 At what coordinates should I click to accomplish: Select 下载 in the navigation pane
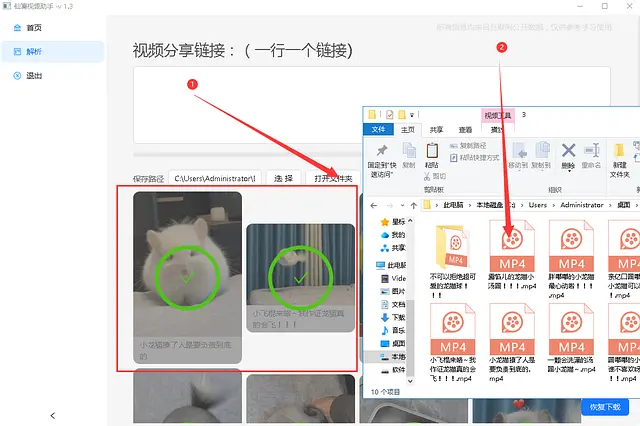393,317
